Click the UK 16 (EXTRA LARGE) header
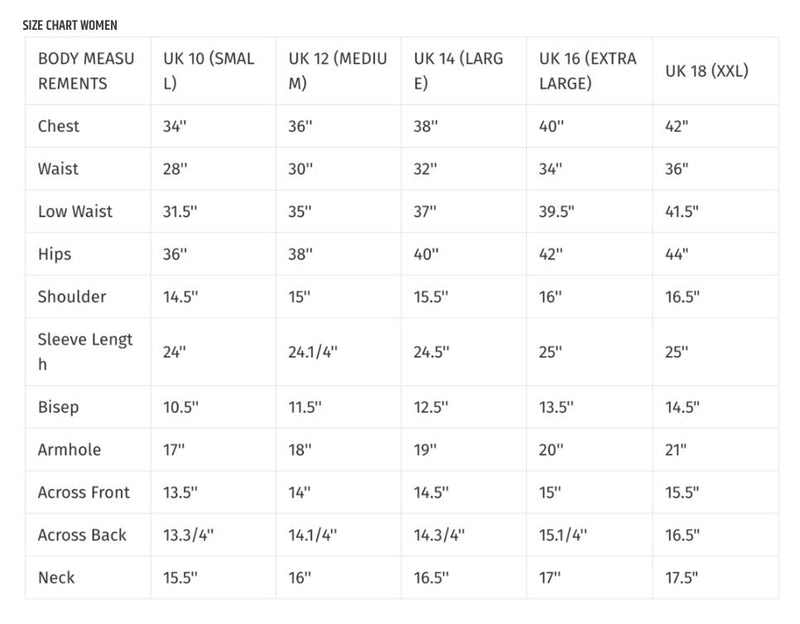Viewport: 800px width, 624px height. point(588,71)
